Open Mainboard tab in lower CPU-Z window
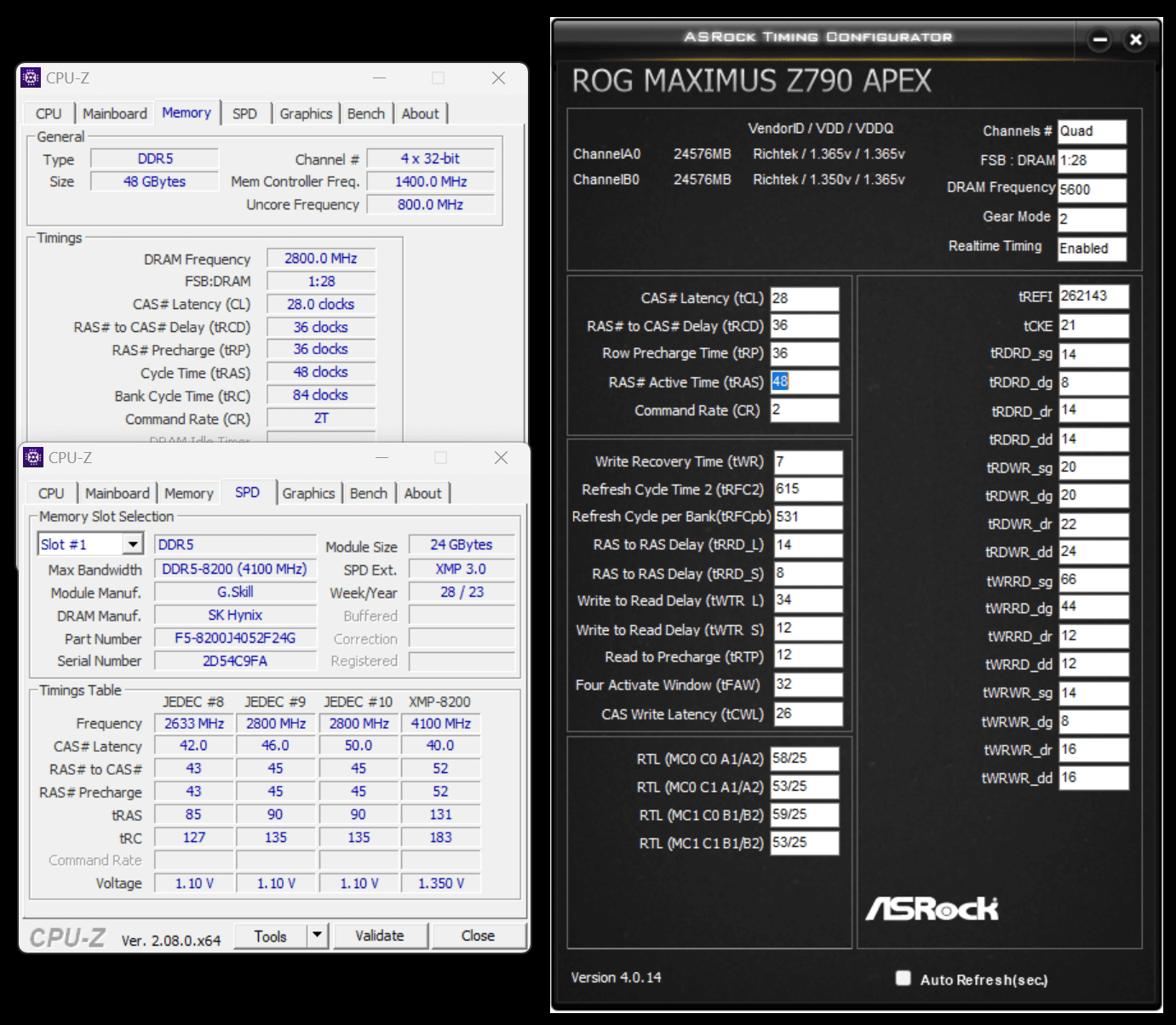This screenshot has height=1025, width=1176. (x=118, y=493)
